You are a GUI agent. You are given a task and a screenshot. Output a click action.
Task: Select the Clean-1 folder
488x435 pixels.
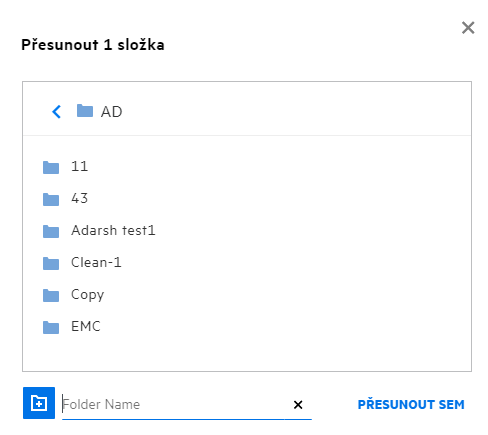pyautogui.click(x=96, y=262)
